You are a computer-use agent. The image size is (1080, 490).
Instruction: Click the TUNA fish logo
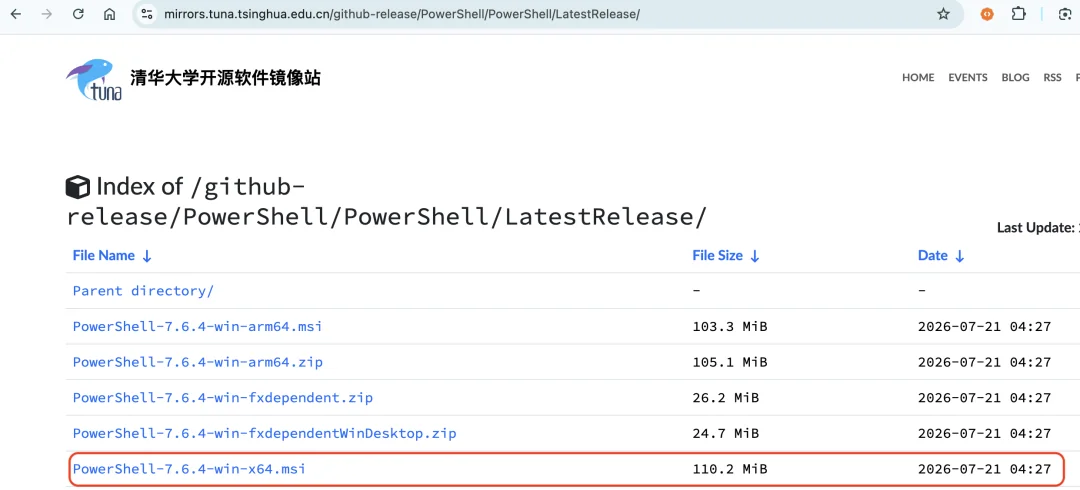tap(94, 79)
